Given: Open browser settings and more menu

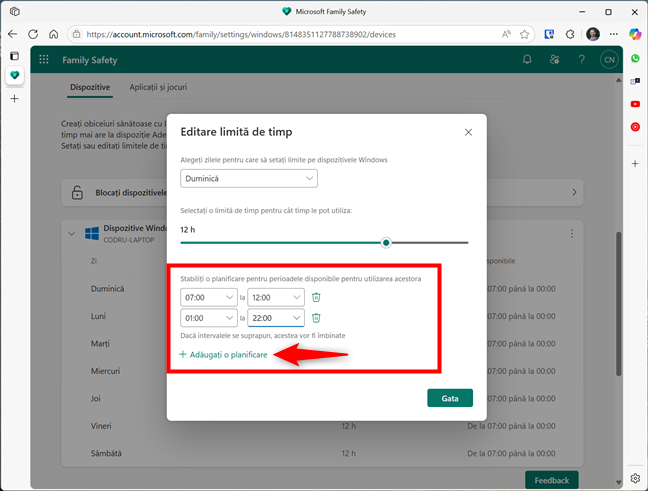Looking at the screenshot, I should (x=614, y=34).
